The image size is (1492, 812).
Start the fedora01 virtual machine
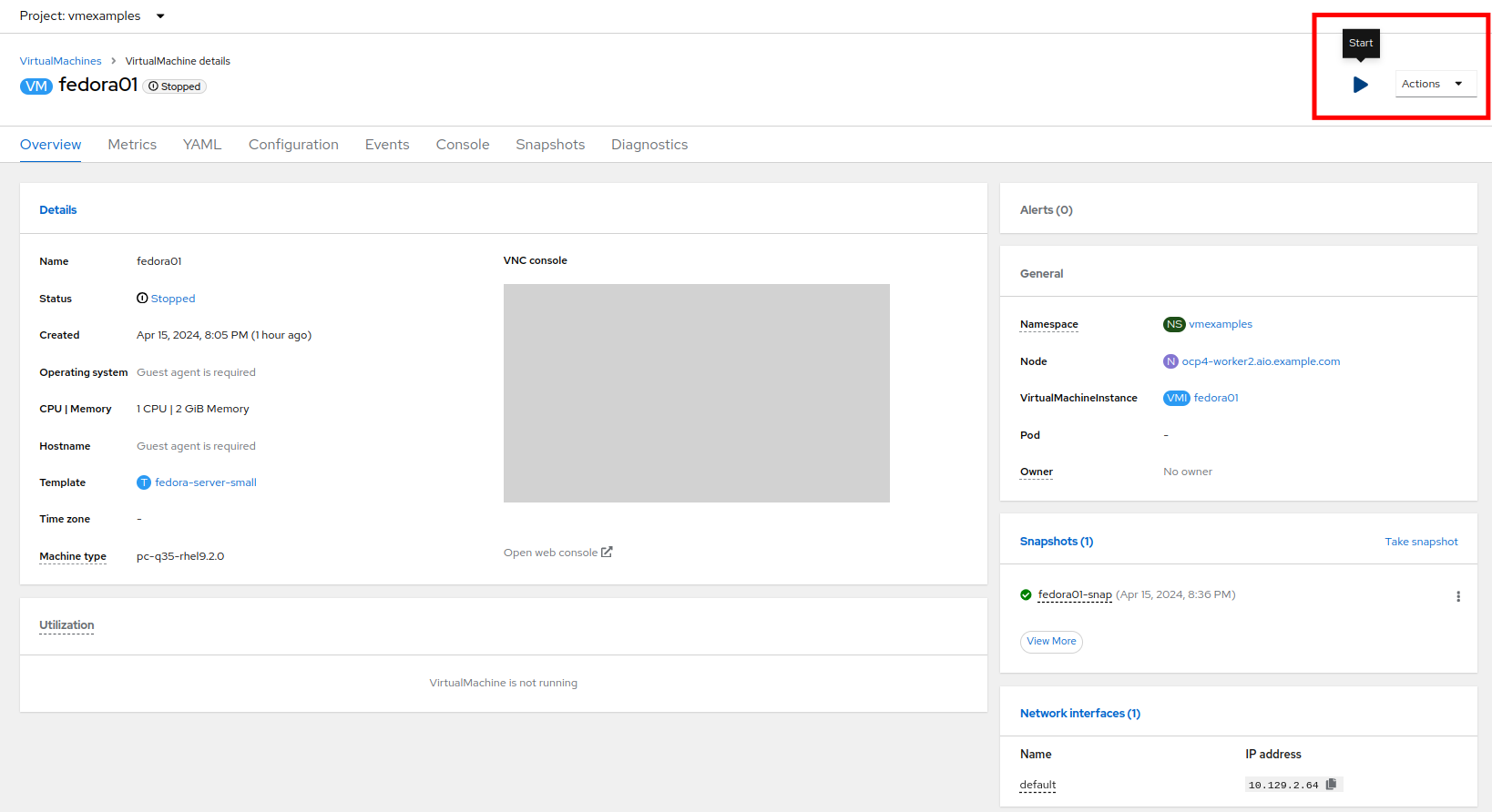[x=1361, y=85]
